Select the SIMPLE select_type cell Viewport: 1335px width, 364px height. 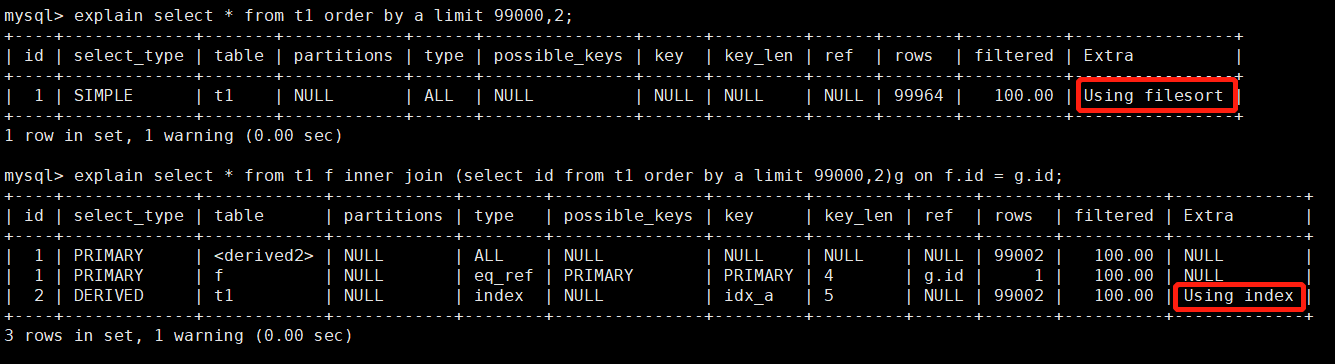pos(104,96)
